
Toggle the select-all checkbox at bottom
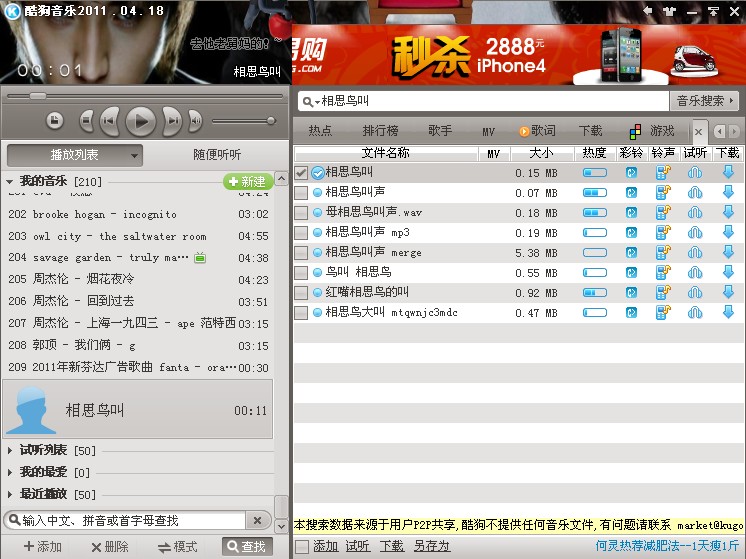coord(302,546)
